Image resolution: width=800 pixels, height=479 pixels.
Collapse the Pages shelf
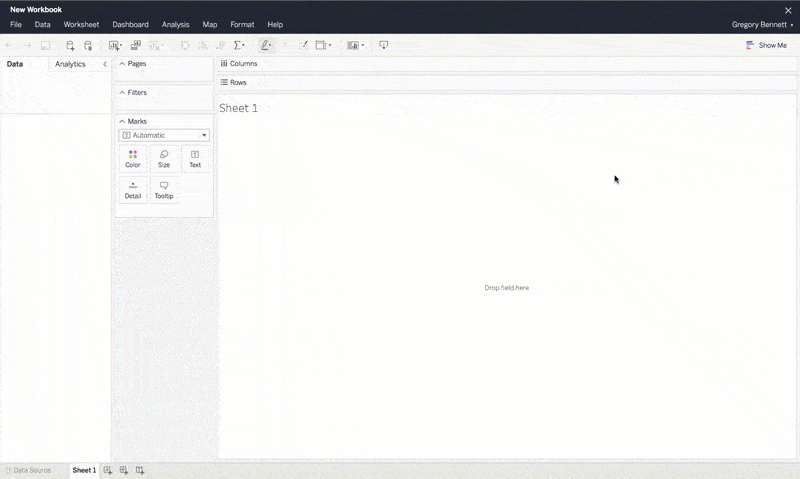point(122,64)
